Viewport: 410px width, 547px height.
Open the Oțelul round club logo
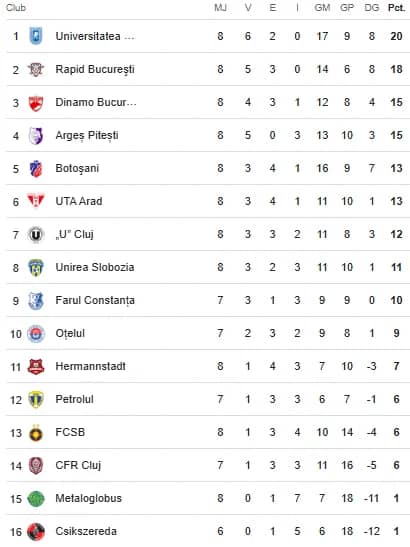36,334
